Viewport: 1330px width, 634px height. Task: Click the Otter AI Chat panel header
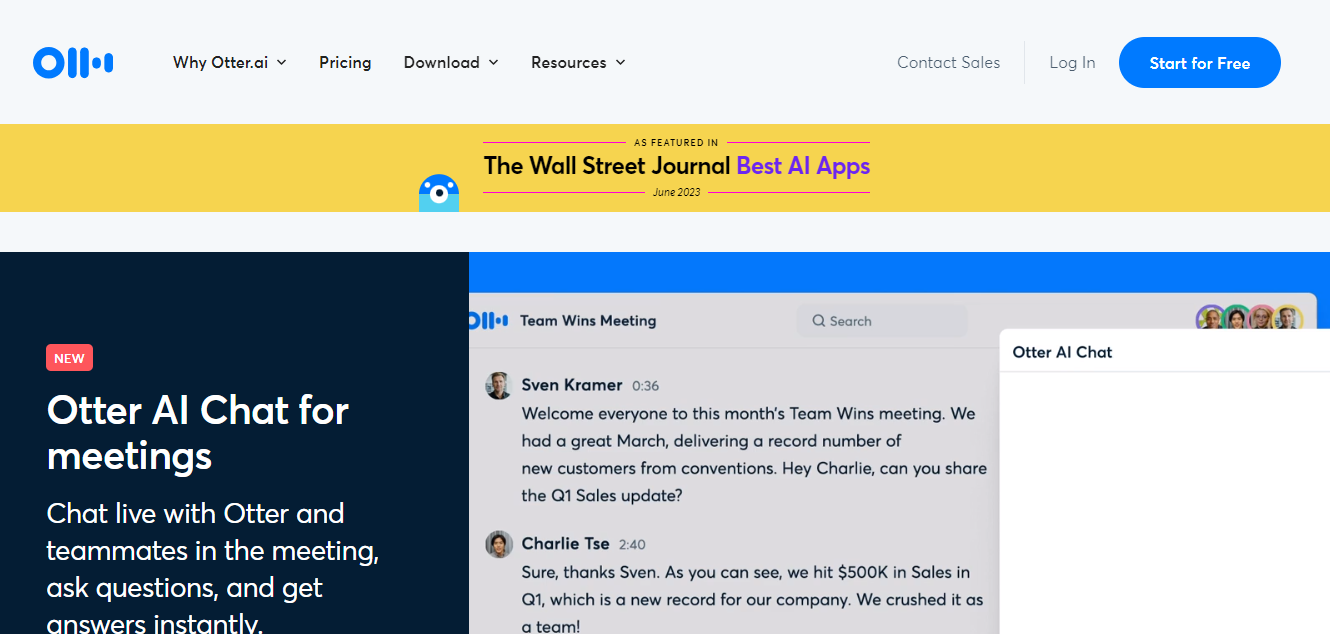click(1062, 352)
